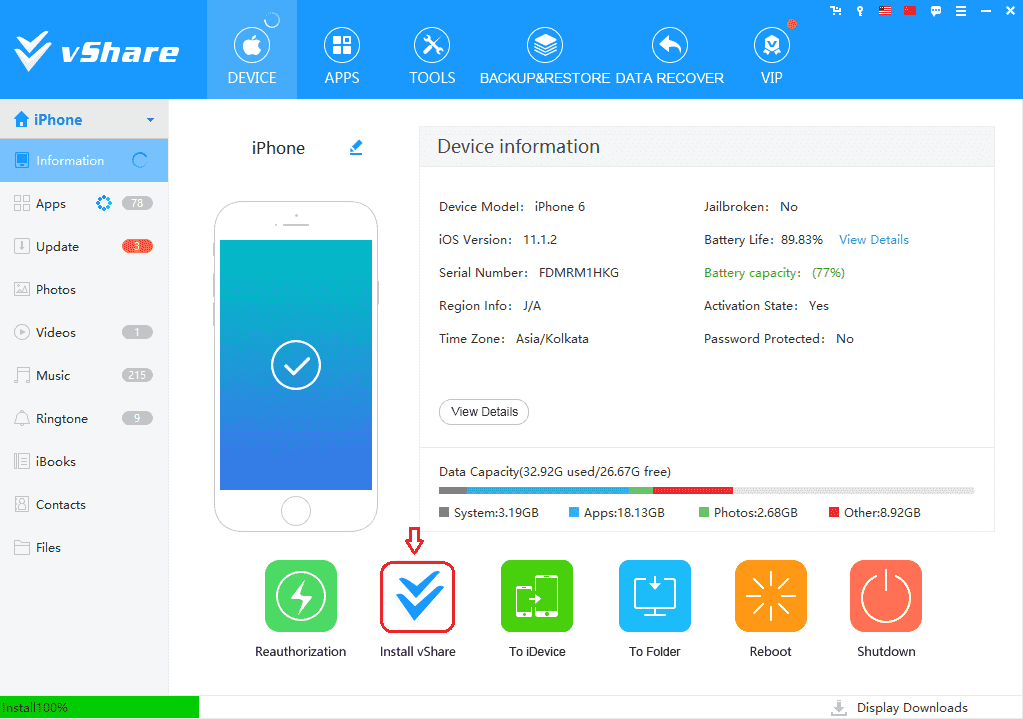Open the DEVICE tab
This screenshot has width=1023, height=719.
pos(252,50)
